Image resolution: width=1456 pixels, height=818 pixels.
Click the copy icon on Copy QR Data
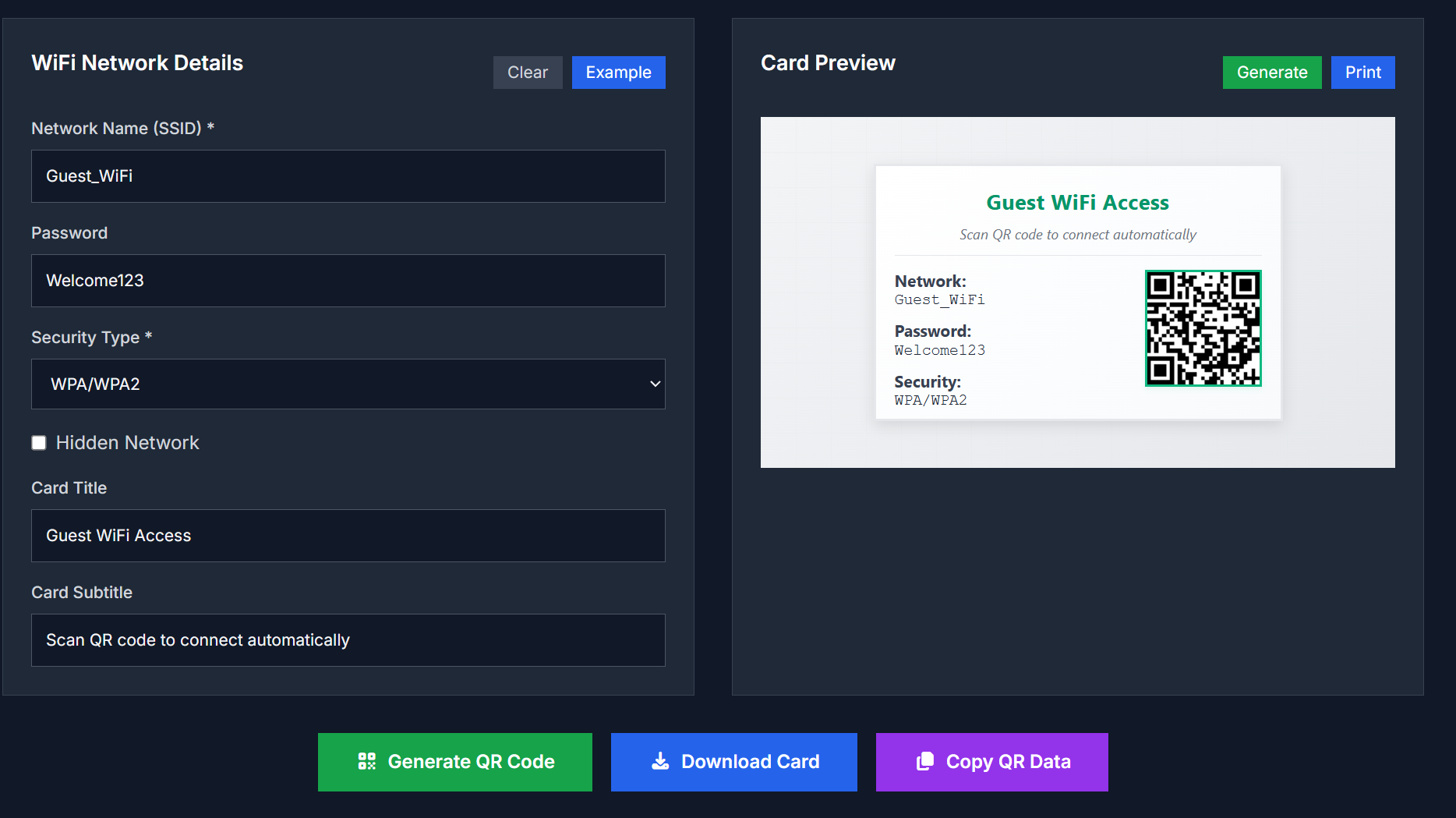point(925,762)
